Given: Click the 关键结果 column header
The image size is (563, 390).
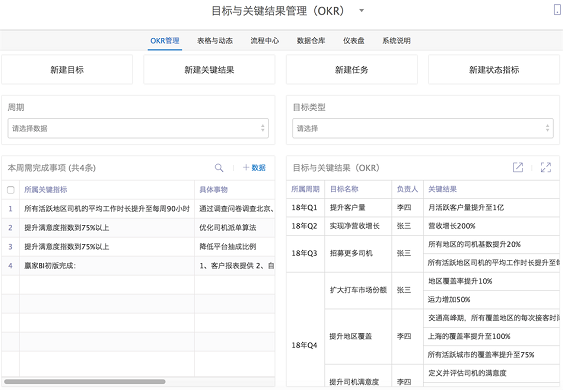Looking at the screenshot, I should (x=442, y=189).
